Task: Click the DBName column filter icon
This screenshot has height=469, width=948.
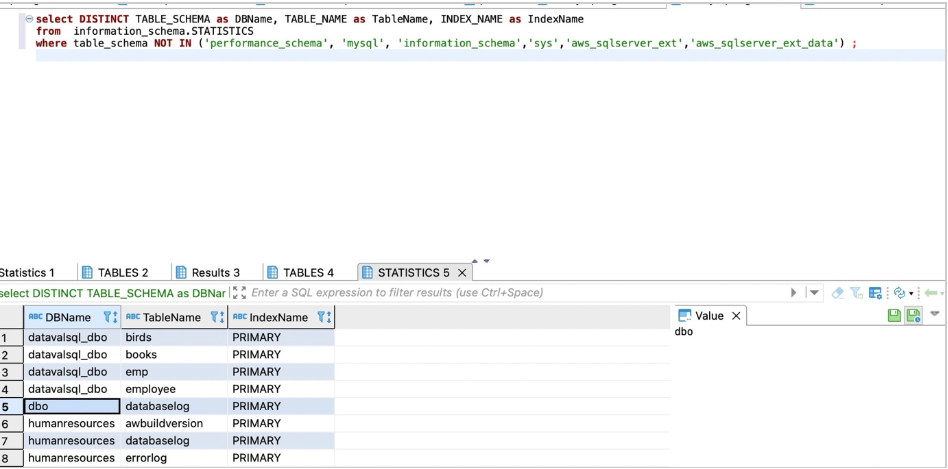Action: (110, 317)
